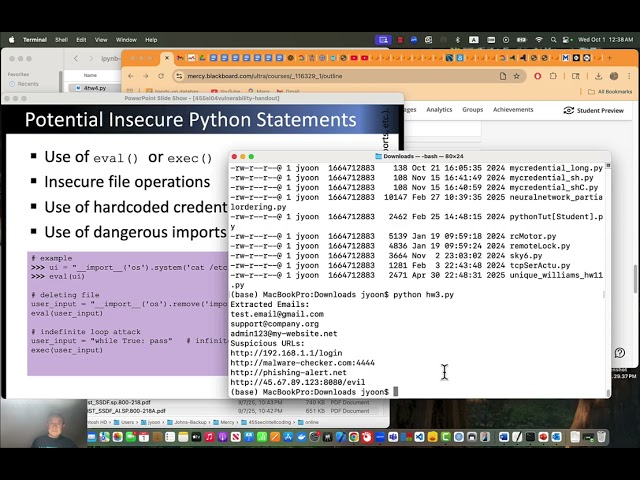
Task: Open App Store from the Dock
Action: click(x=288, y=437)
